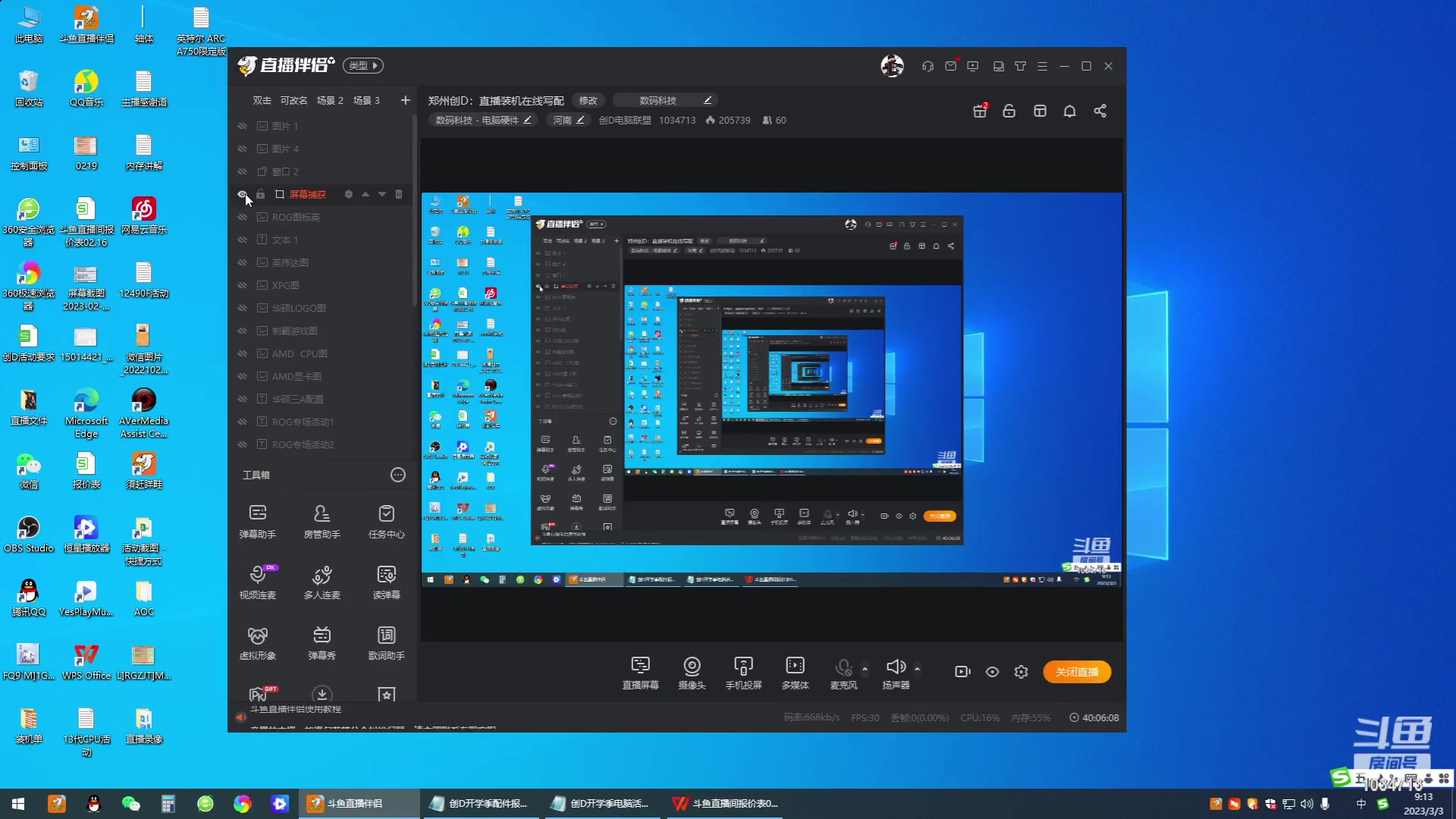Open customer service headset icon

tap(927, 67)
